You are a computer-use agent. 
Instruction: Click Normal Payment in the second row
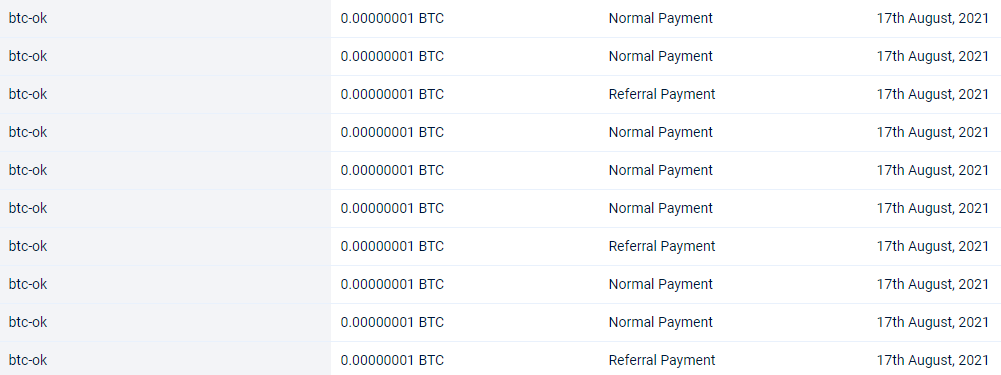coord(661,56)
